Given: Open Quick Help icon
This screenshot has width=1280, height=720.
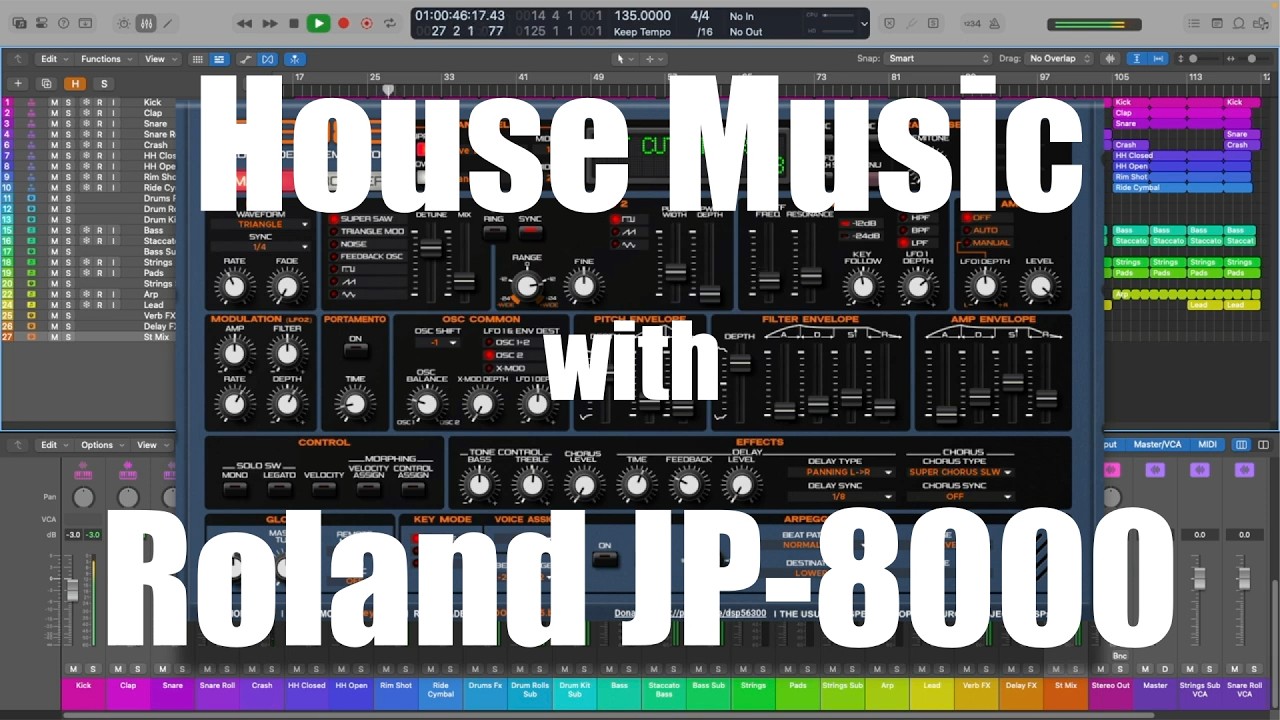Looking at the screenshot, I should pyautogui.click(x=64, y=23).
